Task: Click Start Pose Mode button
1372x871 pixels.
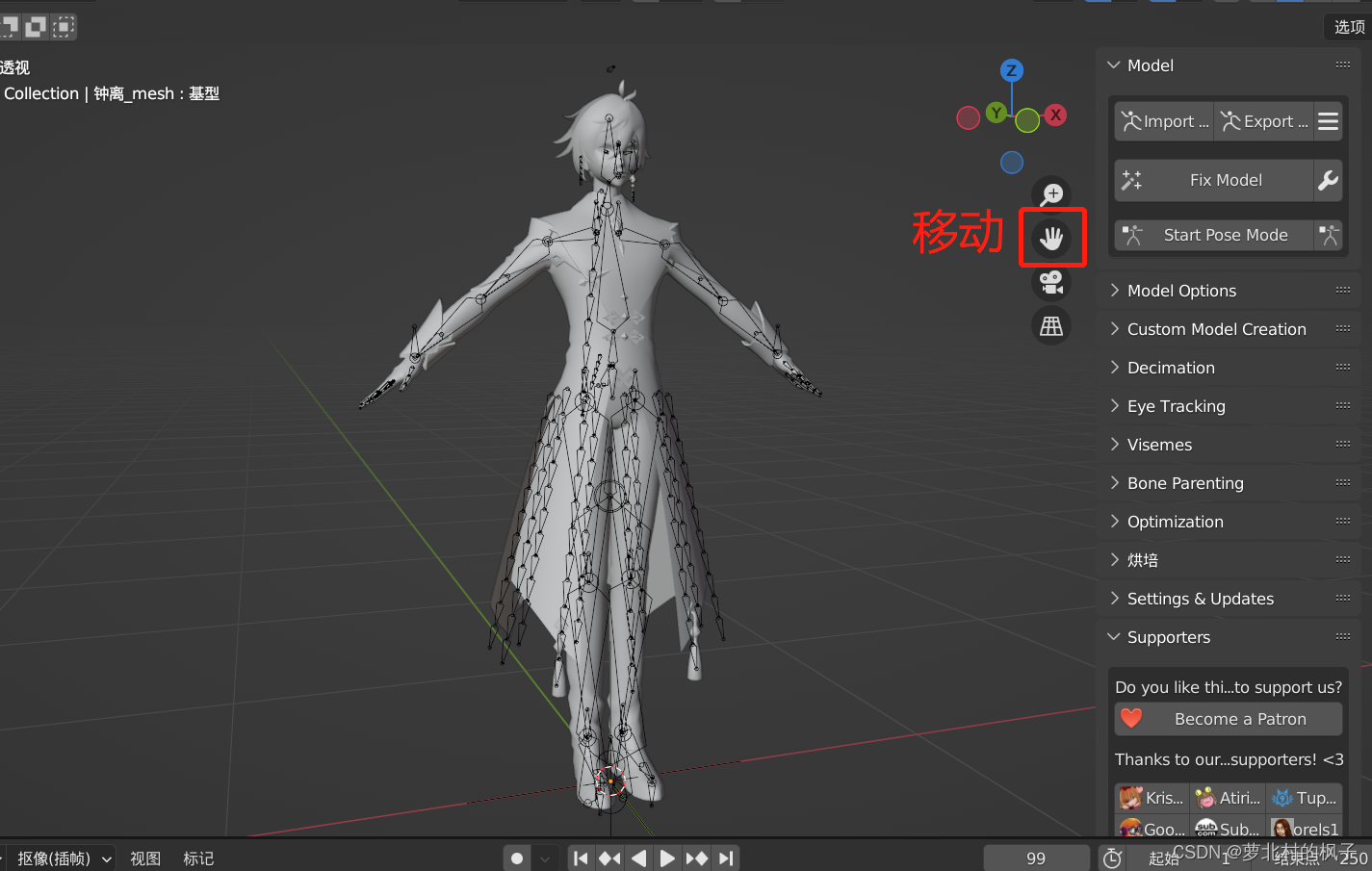Action: [1214, 235]
